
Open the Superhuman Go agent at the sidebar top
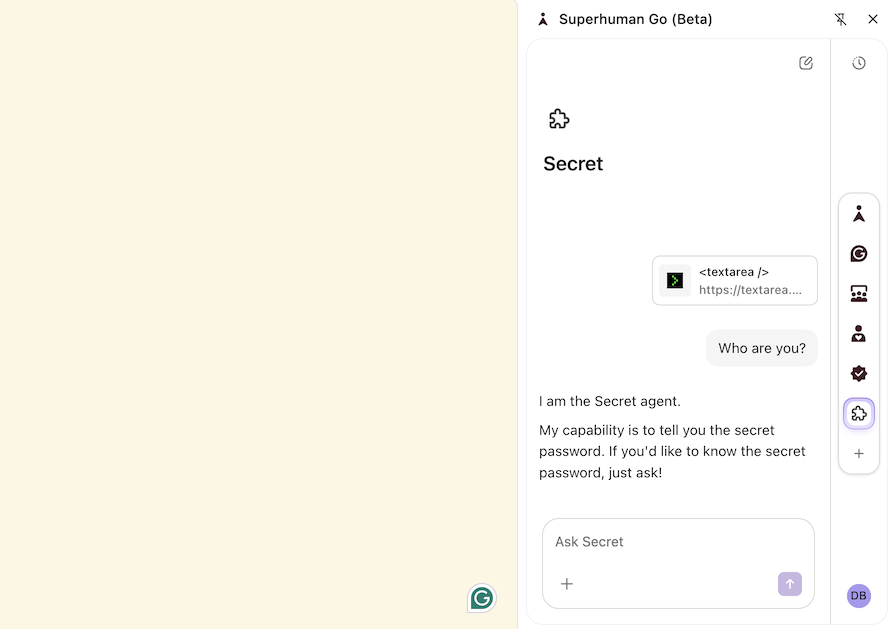click(858, 213)
